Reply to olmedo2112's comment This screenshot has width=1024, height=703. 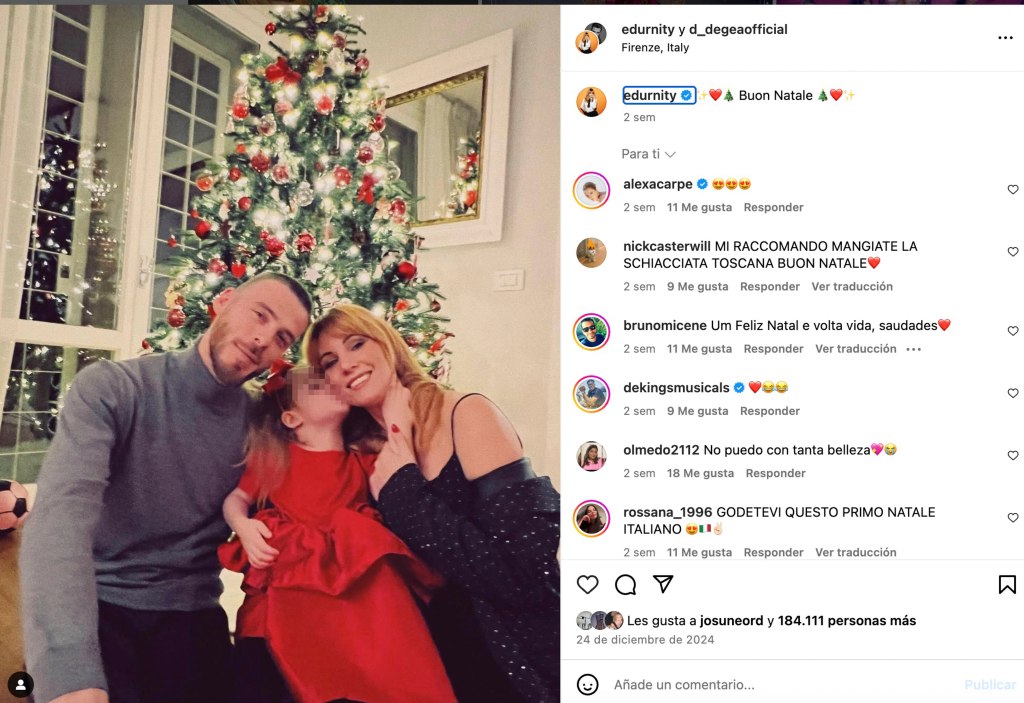click(x=775, y=473)
